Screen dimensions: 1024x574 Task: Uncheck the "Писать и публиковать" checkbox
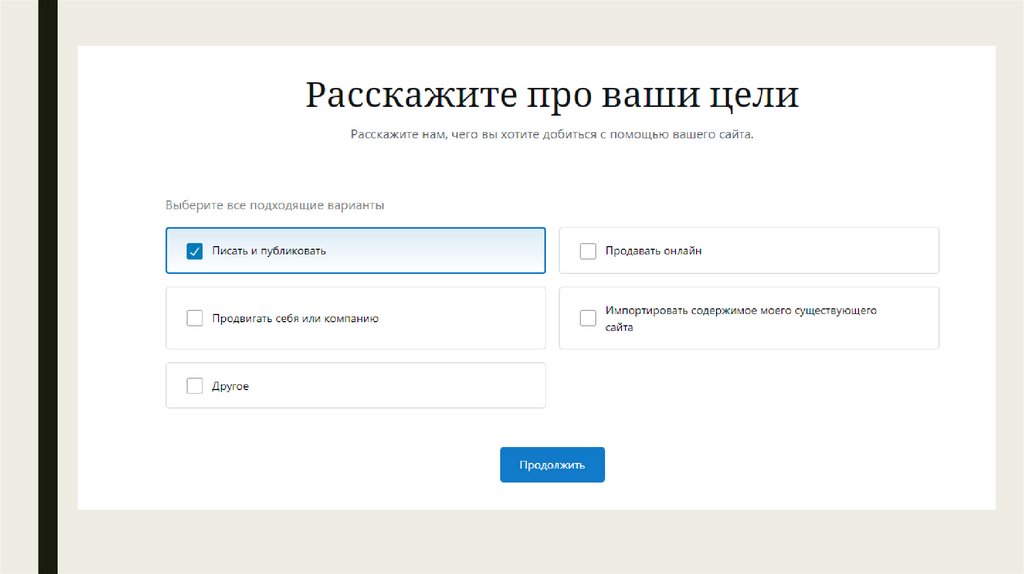tap(195, 251)
